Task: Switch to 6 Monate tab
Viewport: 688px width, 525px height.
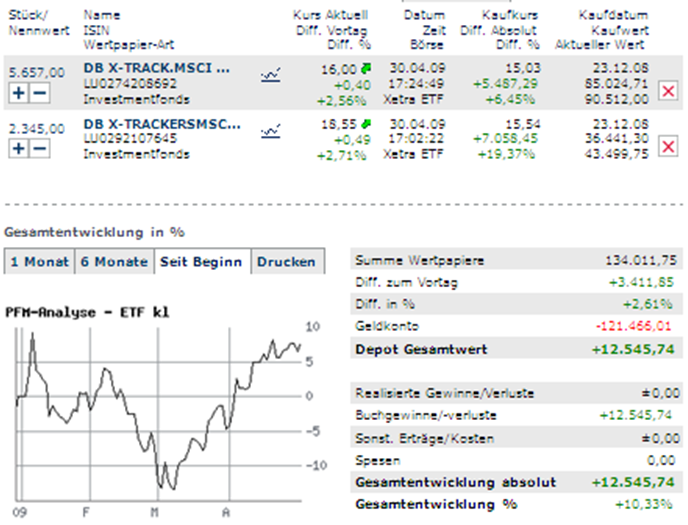Action: click(115, 262)
